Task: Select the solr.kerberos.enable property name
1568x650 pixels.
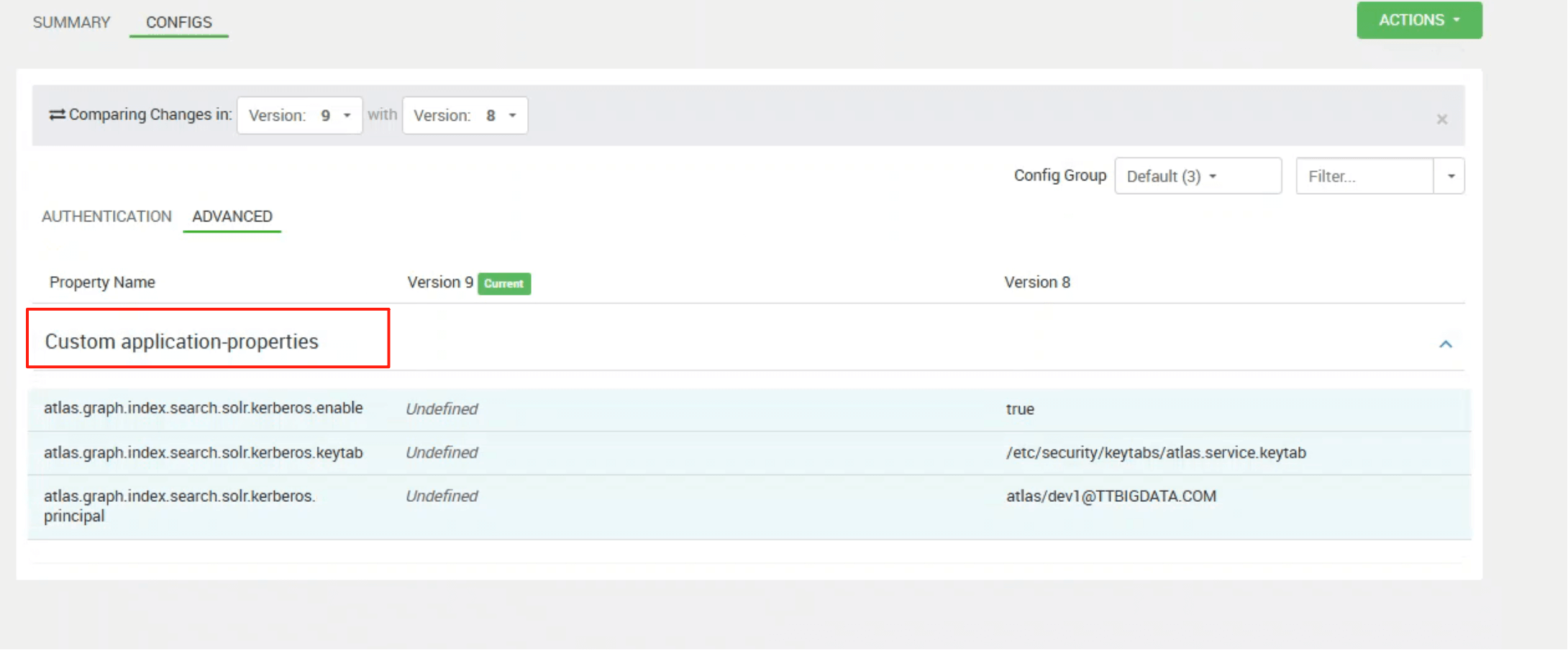Action: pyautogui.click(x=203, y=408)
